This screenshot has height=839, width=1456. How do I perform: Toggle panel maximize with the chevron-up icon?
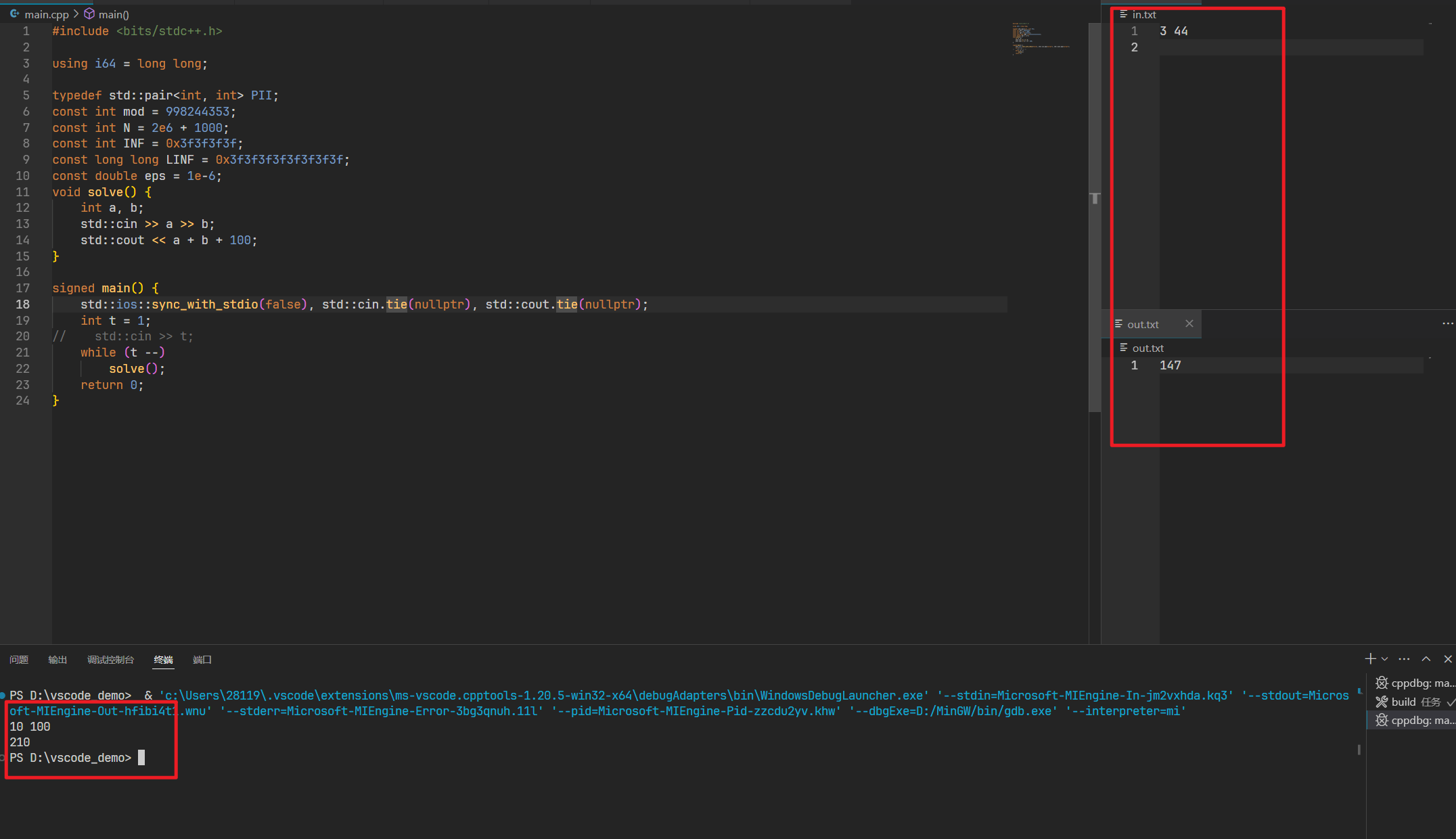pyautogui.click(x=1426, y=658)
